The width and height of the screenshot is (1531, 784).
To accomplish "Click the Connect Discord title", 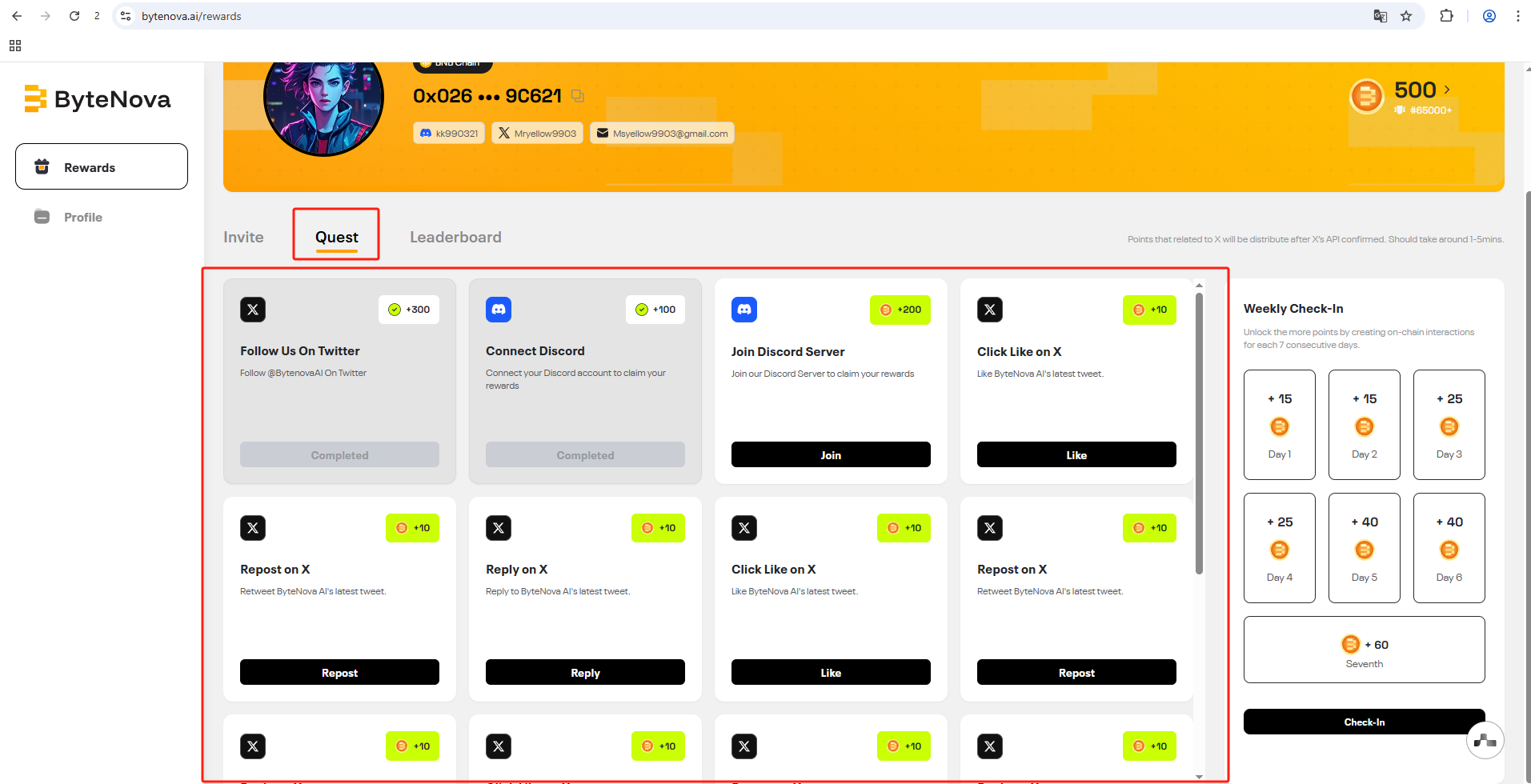I will (535, 350).
